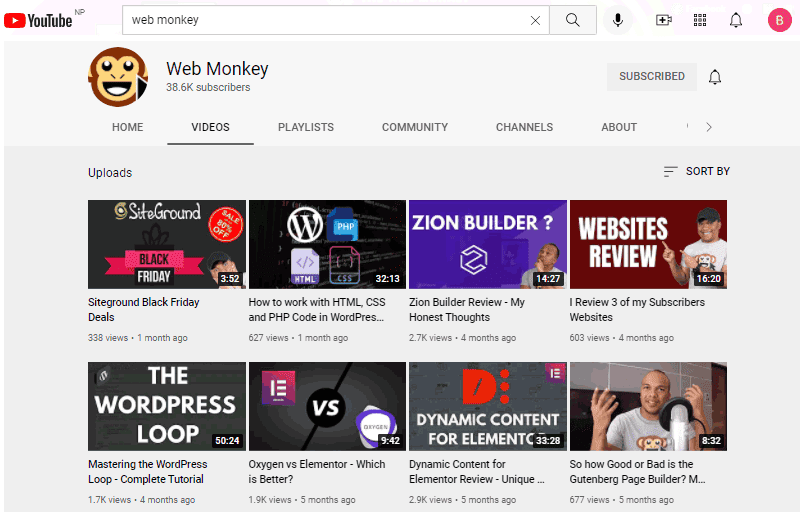This screenshot has height=512, width=800.
Task: Open Oxygen vs Elementor thumbnail
Action: coord(327,406)
